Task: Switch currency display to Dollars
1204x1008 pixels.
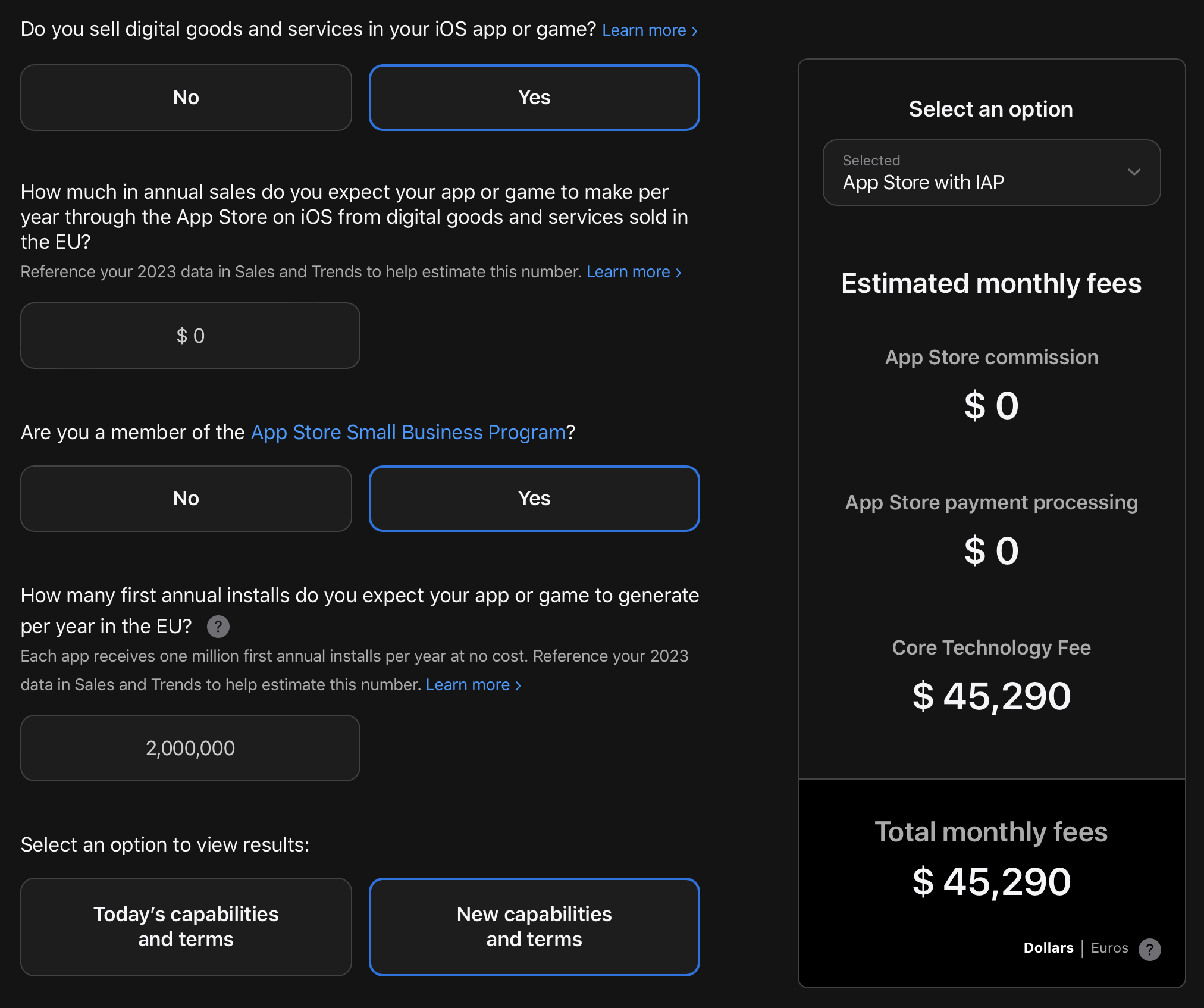Action: [x=1048, y=948]
